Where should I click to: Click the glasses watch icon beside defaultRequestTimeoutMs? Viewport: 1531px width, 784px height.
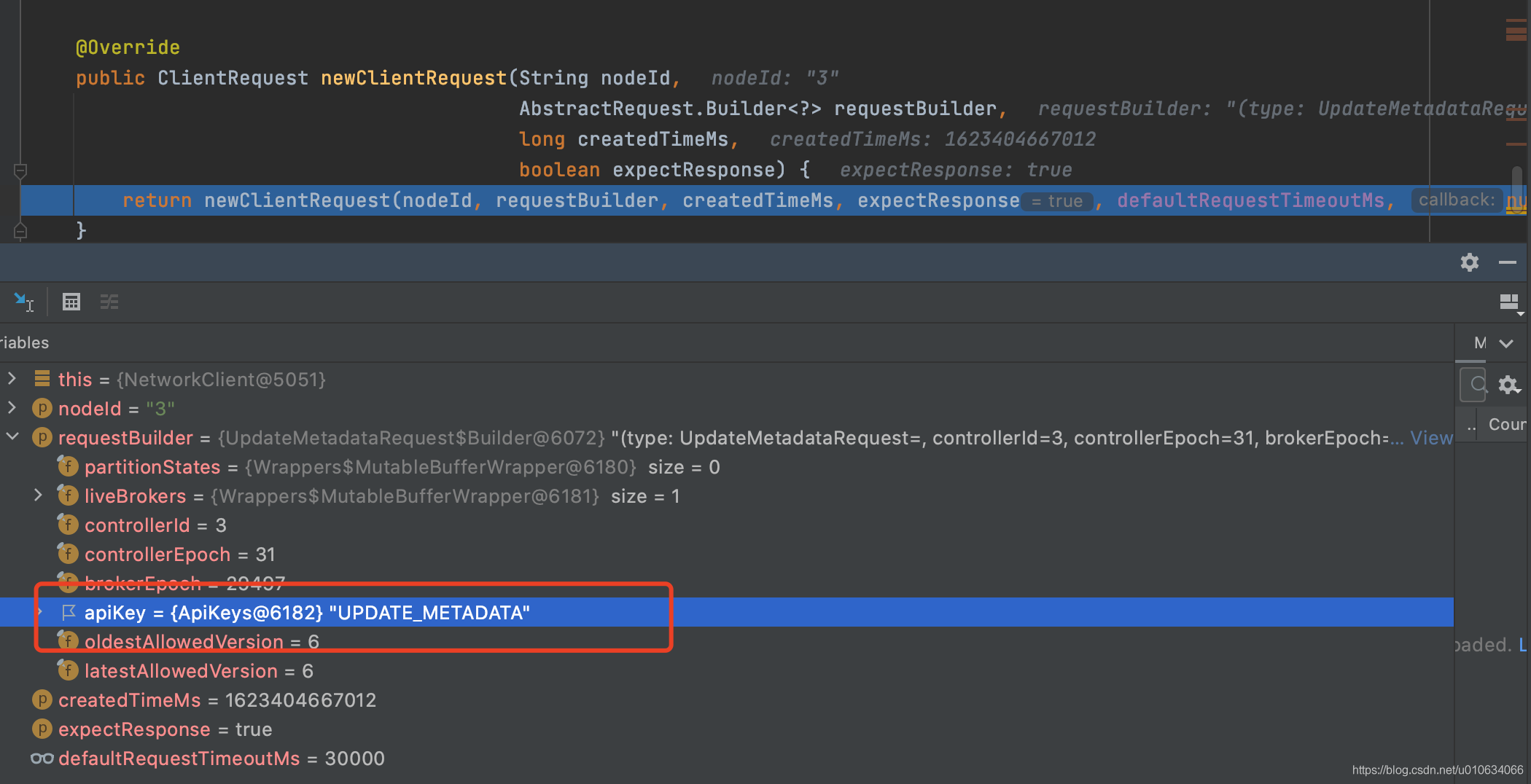[x=42, y=758]
